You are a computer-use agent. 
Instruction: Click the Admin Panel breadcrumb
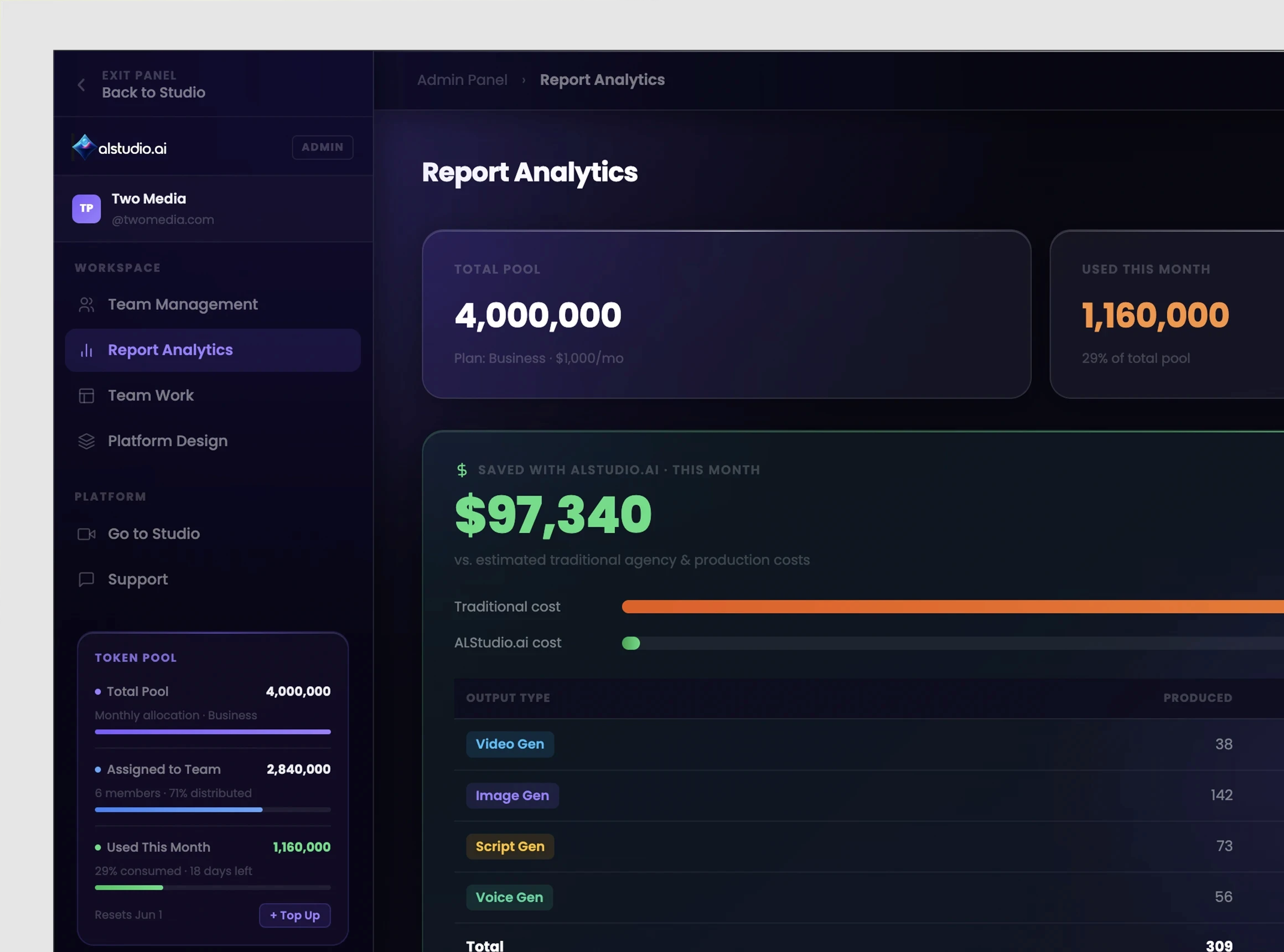pyautogui.click(x=462, y=80)
